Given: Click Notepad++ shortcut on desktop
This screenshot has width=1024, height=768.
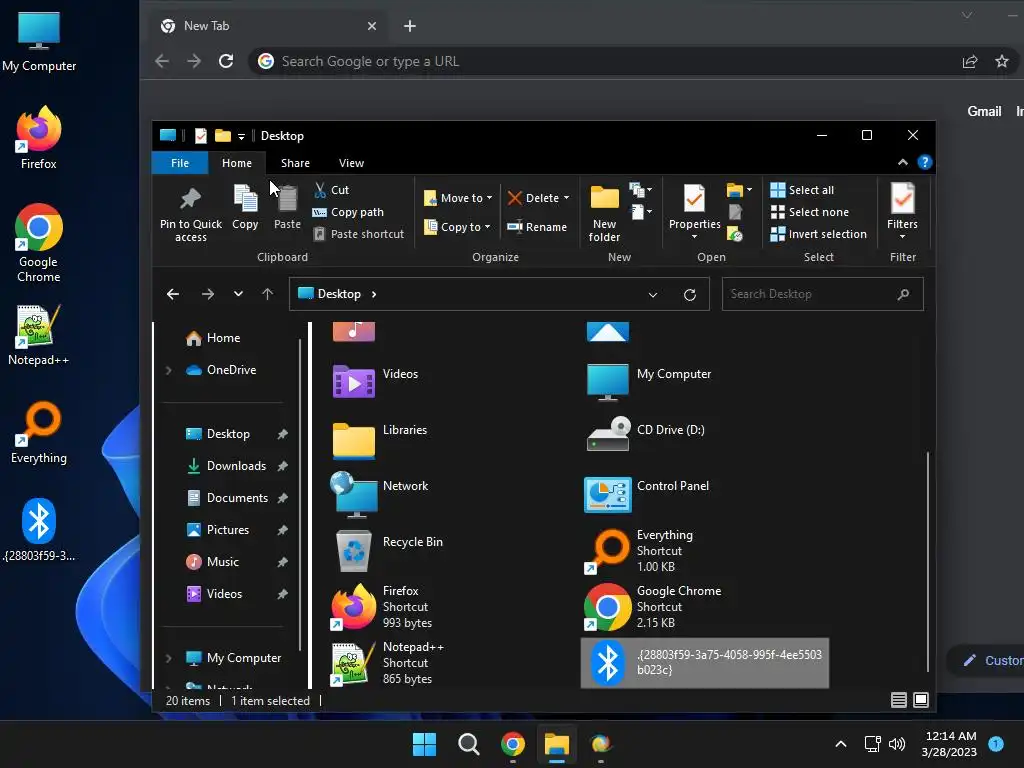Looking at the screenshot, I should point(39,336).
